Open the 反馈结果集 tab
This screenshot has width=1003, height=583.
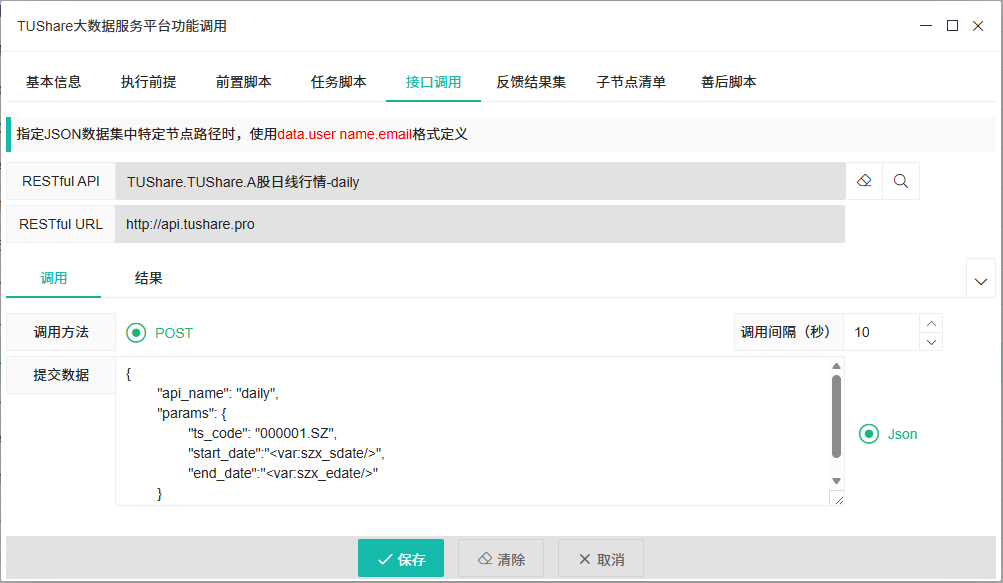coord(530,82)
